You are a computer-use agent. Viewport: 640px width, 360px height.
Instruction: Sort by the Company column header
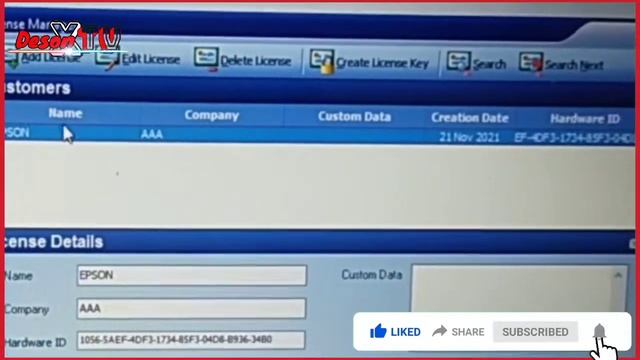pyautogui.click(x=211, y=116)
